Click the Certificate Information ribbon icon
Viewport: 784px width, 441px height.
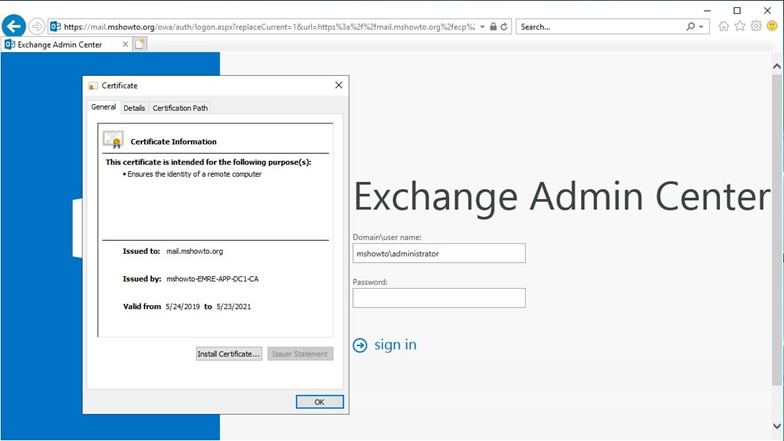pos(113,140)
